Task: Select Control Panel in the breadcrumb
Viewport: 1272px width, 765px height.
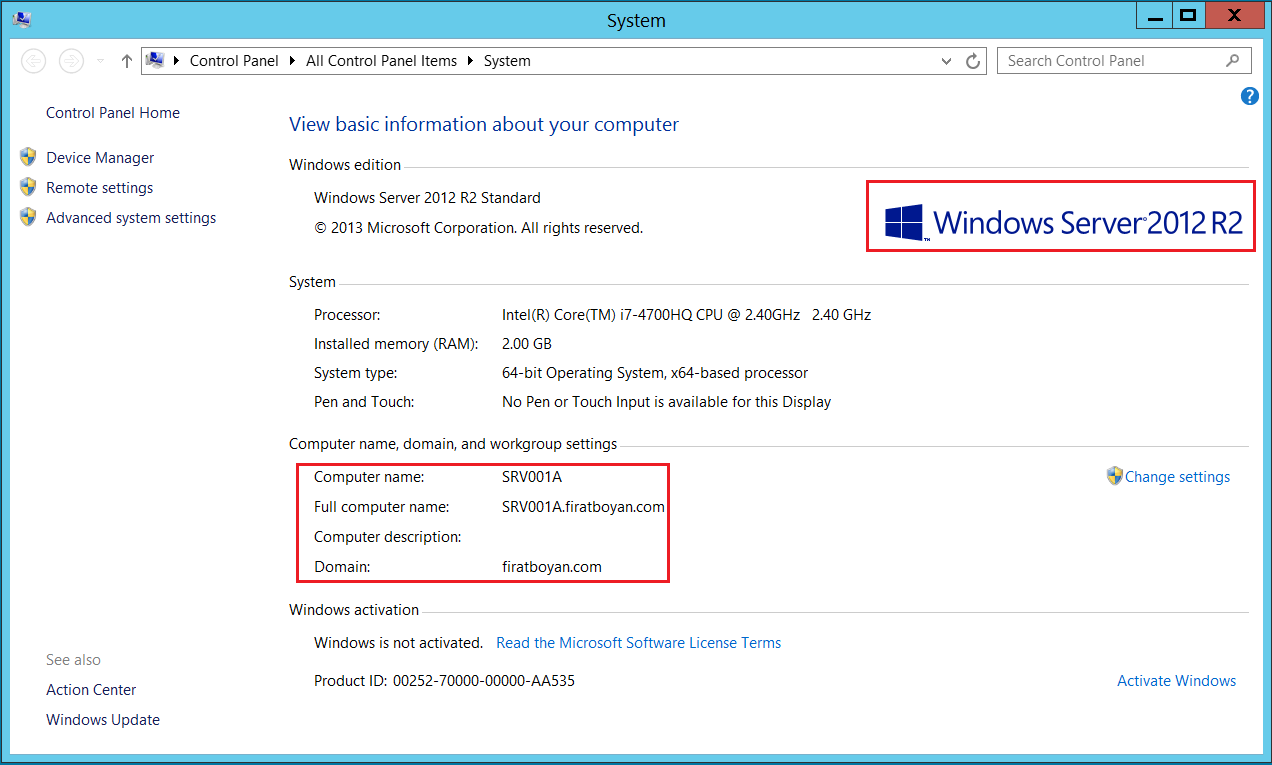Action: tap(234, 61)
